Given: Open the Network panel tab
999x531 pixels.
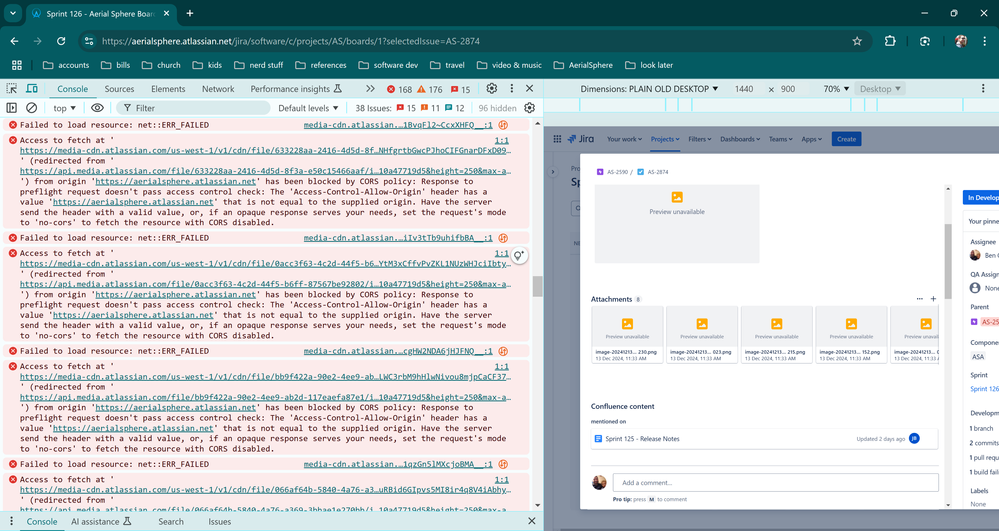Looking at the screenshot, I should click(218, 89).
